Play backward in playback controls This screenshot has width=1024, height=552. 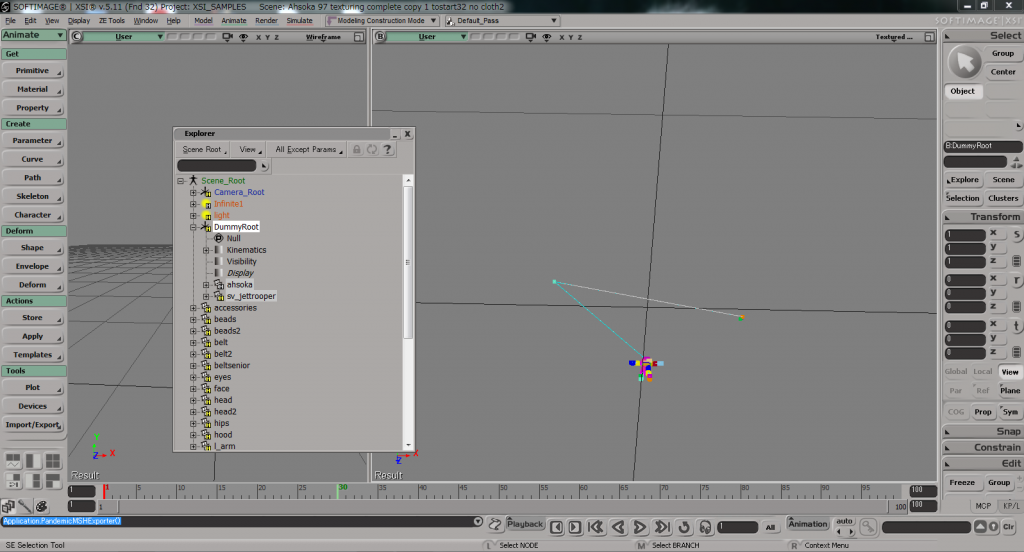618,527
